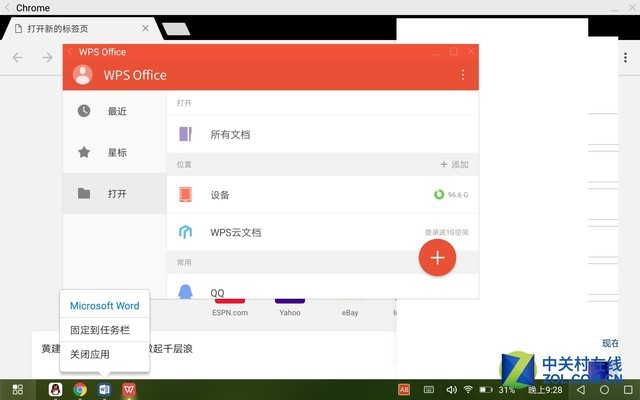Go forward in Chrome browser toolbar
Image resolution: width=640 pixels, height=400 pixels.
47,58
